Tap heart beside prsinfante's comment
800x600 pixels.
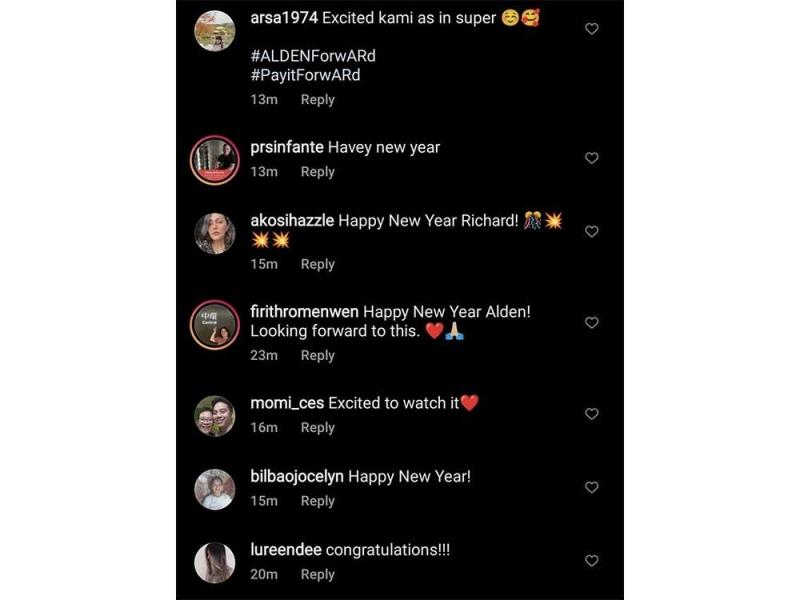click(x=591, y=158)
